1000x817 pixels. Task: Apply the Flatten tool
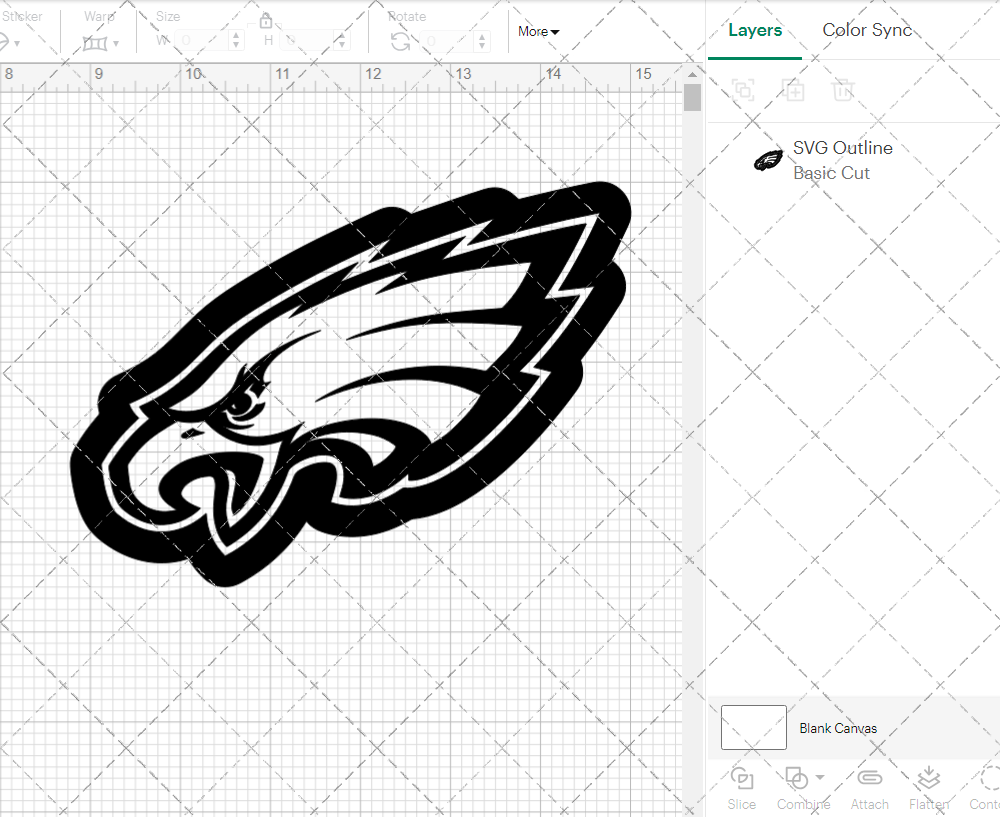(x=928, y=779)
